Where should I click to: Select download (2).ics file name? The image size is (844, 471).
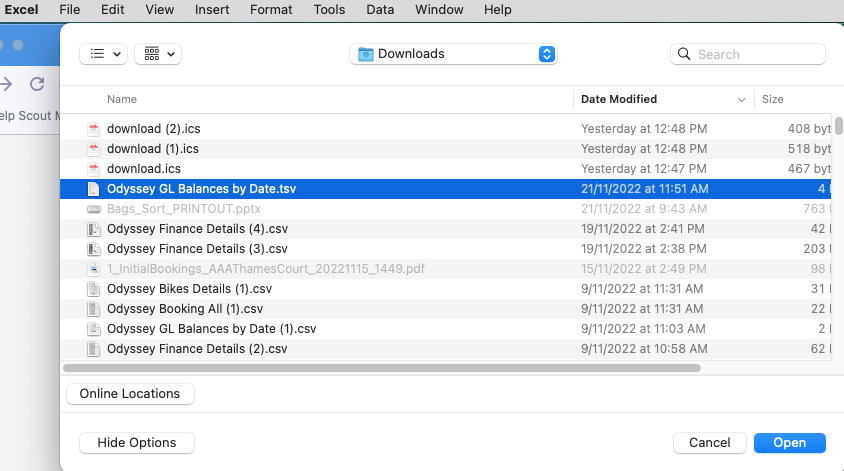pos(153,129)
